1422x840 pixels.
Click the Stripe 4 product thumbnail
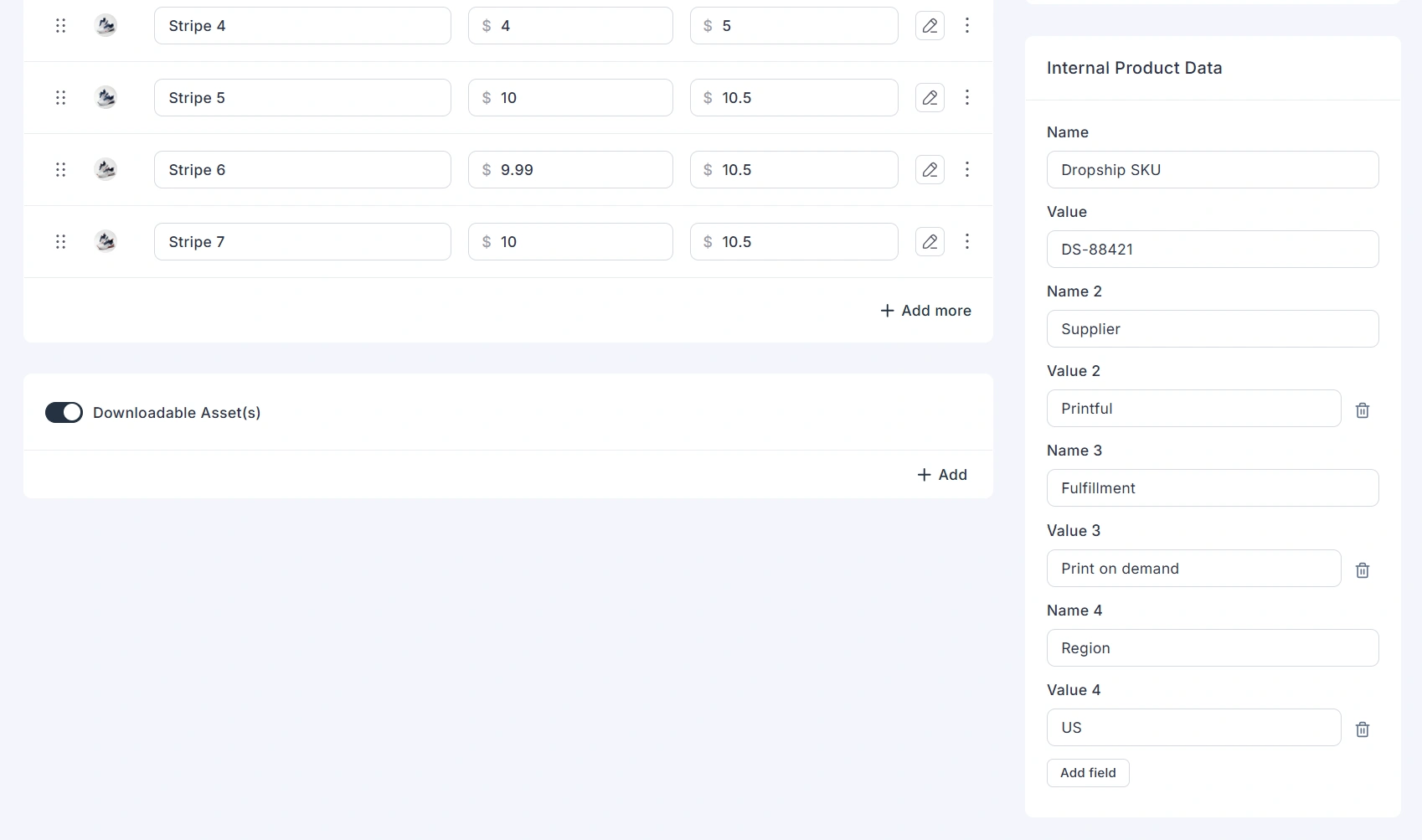[x=106, y=26]
